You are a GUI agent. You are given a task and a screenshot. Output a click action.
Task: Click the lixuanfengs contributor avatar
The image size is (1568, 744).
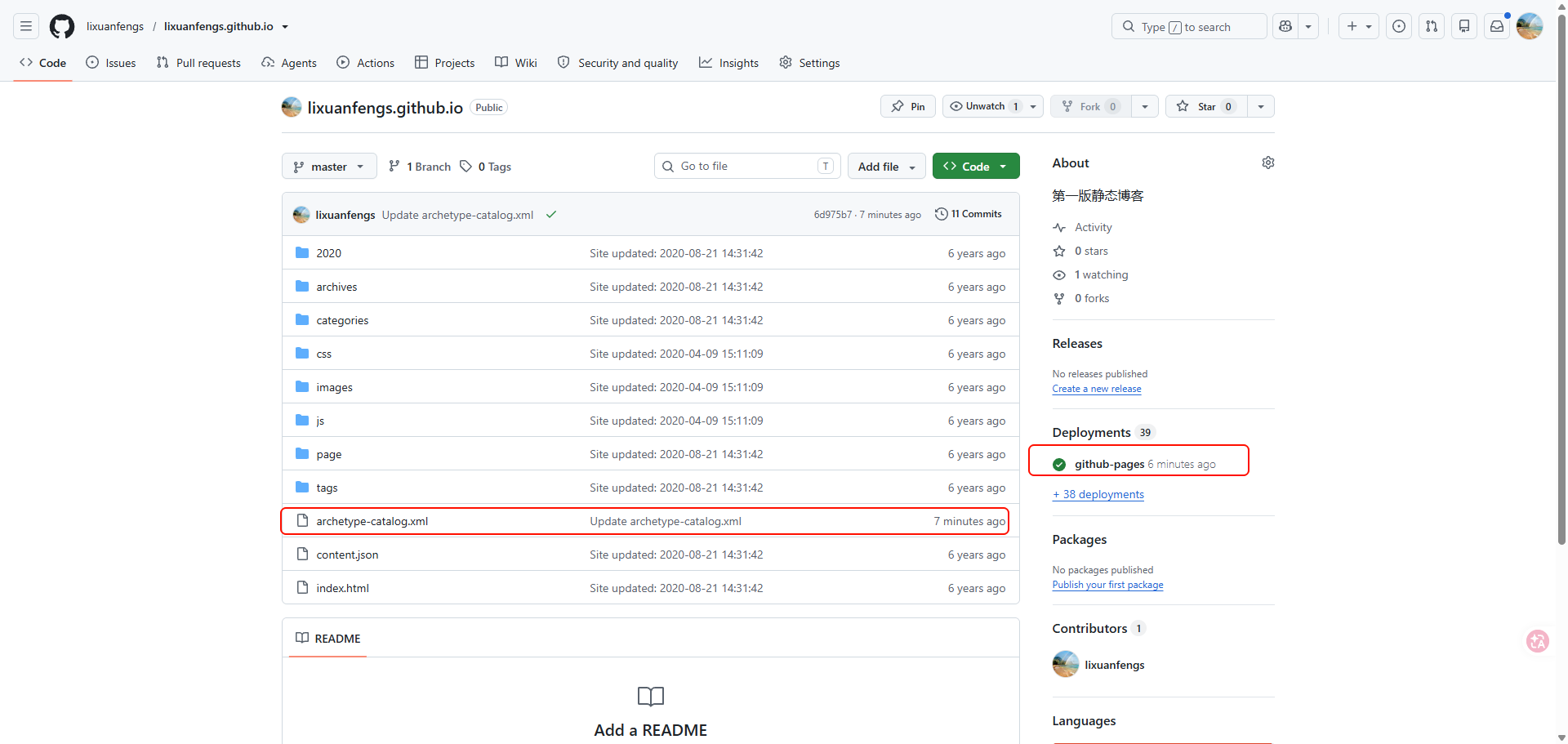[x=1066, y=664]
